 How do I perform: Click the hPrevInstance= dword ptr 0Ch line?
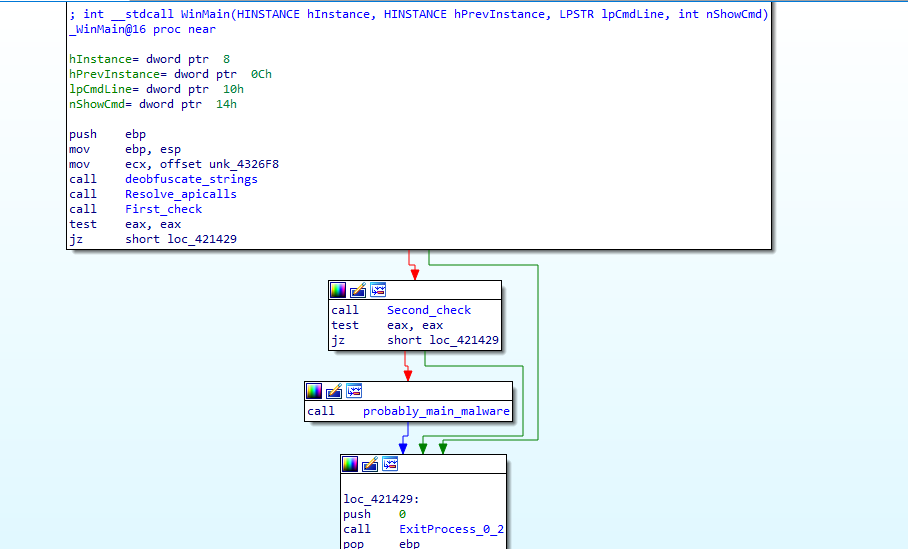[x=170, y=74]
